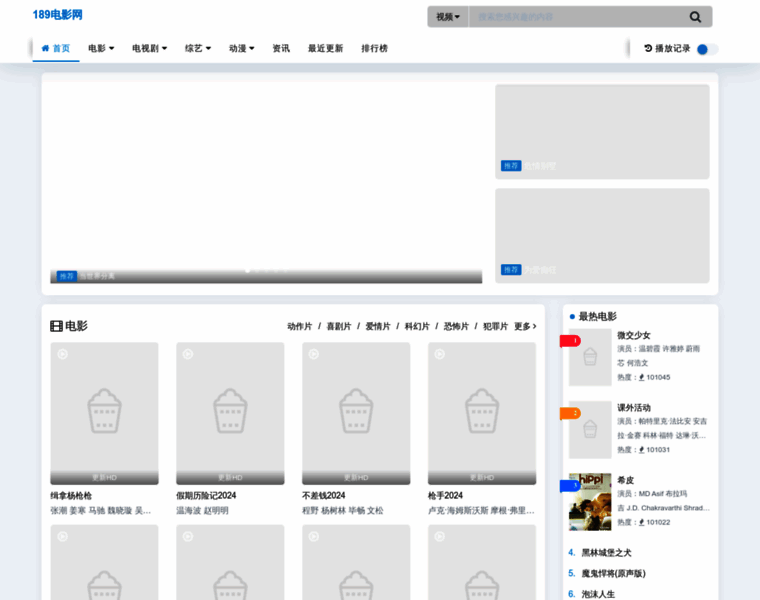The width and height of the screenshot is (760, 600).
Task: Open the 科幻片 category link
Action: pyautogui.click(x=417, y=326)
